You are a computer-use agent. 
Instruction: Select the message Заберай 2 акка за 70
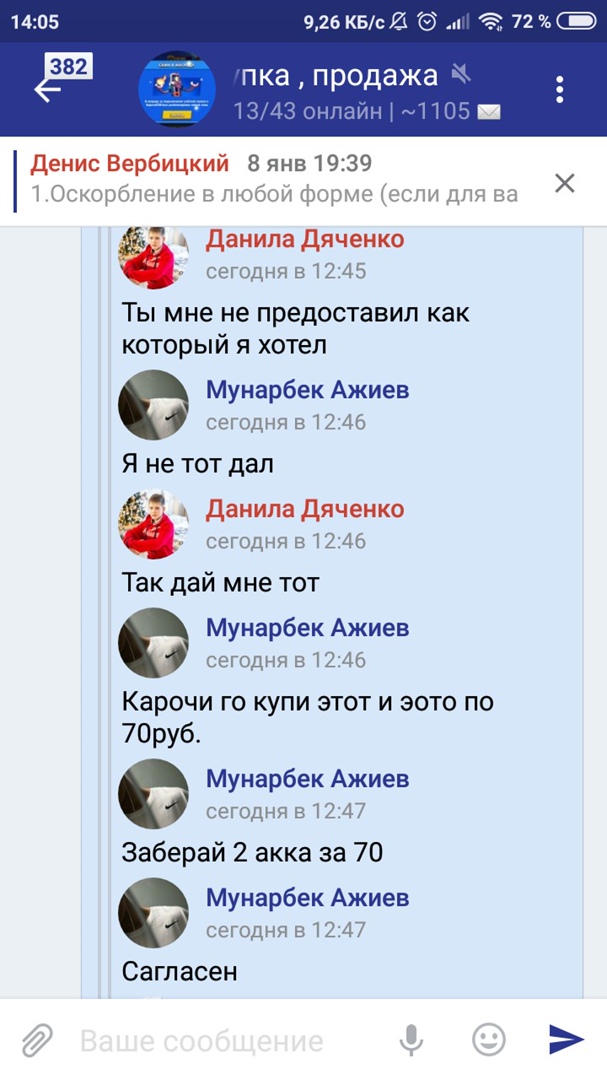coord(252,853)
